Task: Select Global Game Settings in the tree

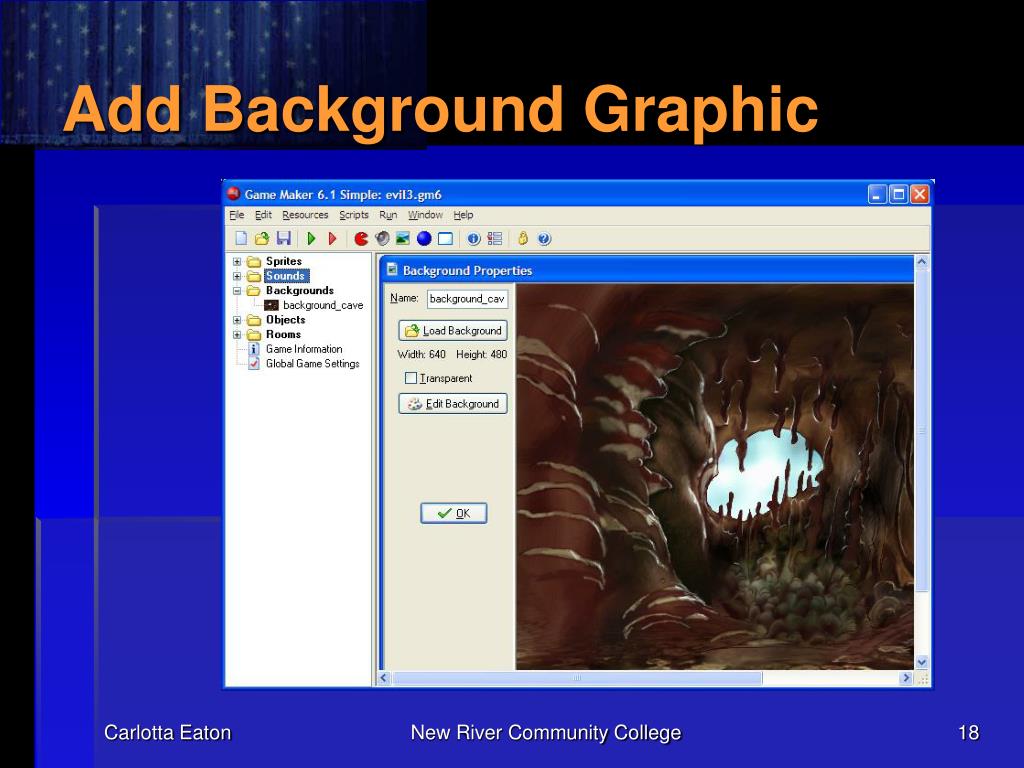Action: coord(312,364)
